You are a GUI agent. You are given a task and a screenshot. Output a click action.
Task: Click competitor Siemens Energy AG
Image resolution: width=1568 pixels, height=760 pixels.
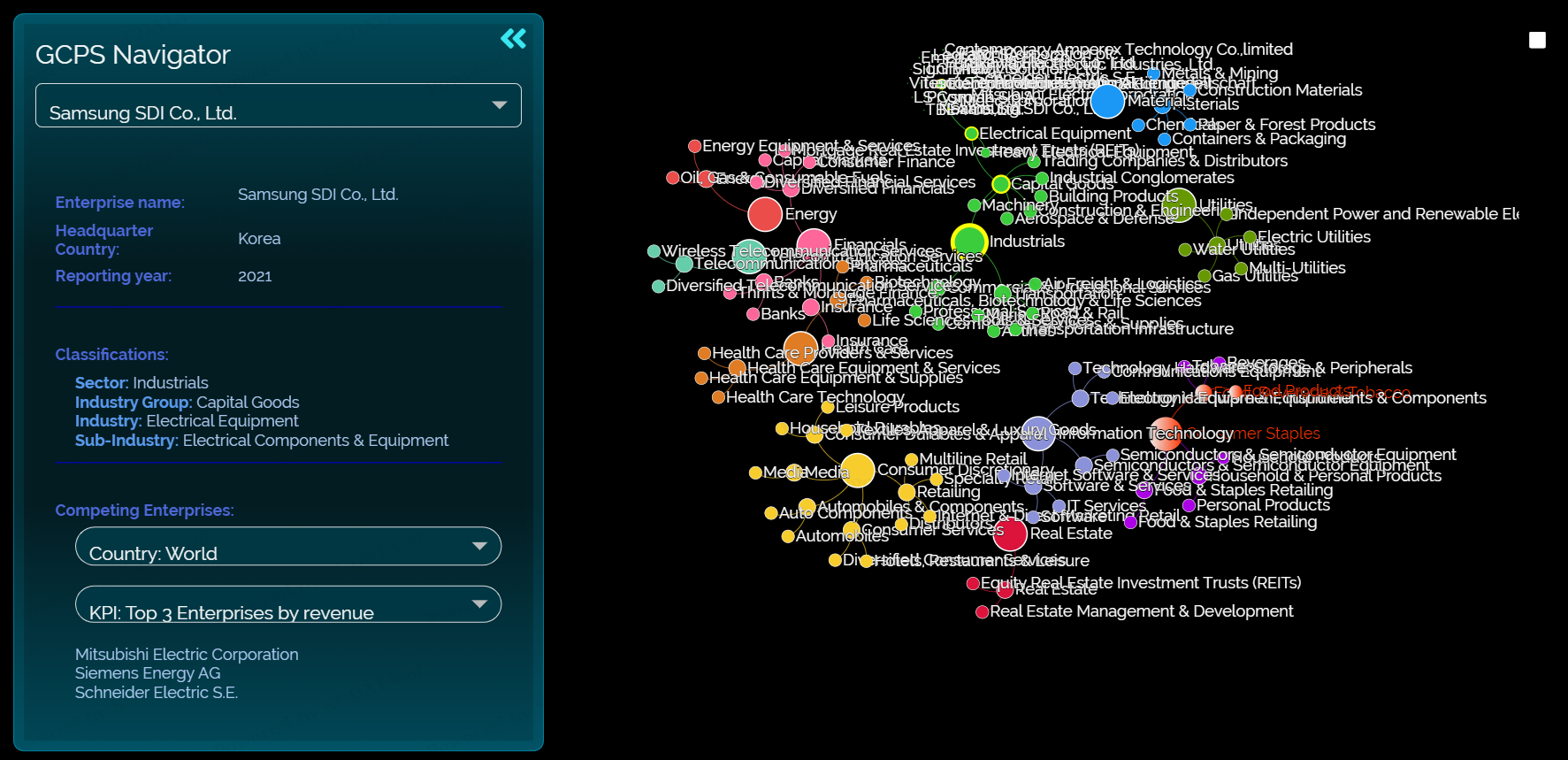(148, 673)
